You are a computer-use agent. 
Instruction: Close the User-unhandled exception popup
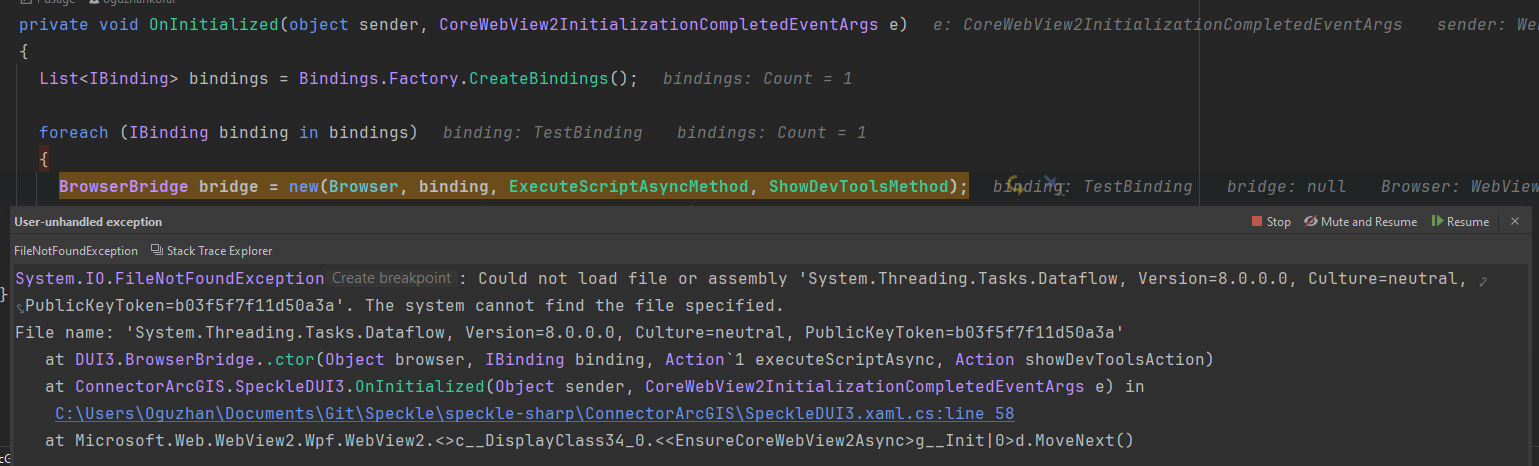1515,222
